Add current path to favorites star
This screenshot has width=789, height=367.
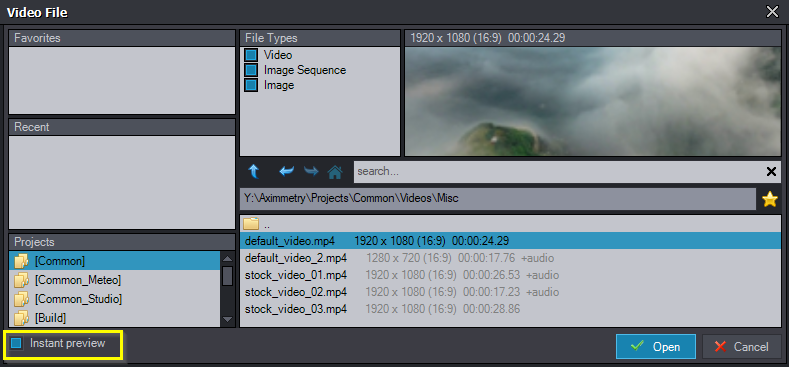(770, 199)
